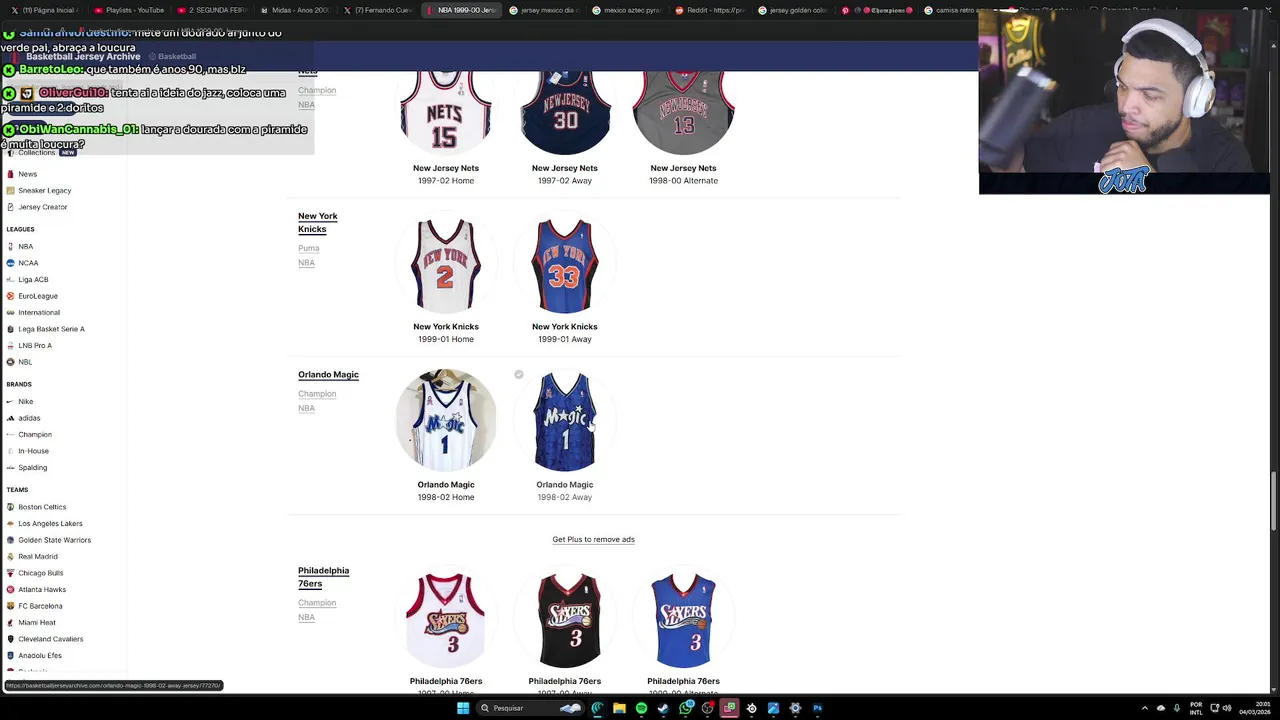Open Miami Heat team page

point(31,622)
